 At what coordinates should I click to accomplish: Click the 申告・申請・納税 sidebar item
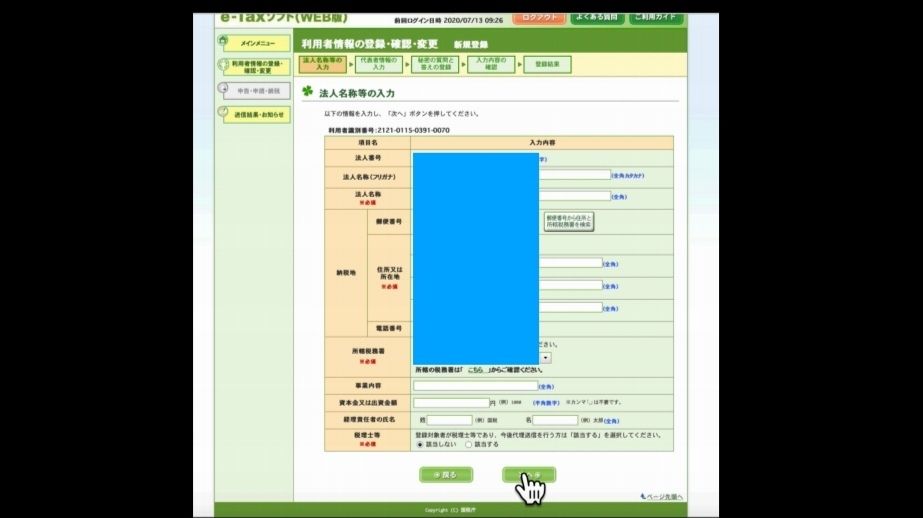tap(257, 91)
